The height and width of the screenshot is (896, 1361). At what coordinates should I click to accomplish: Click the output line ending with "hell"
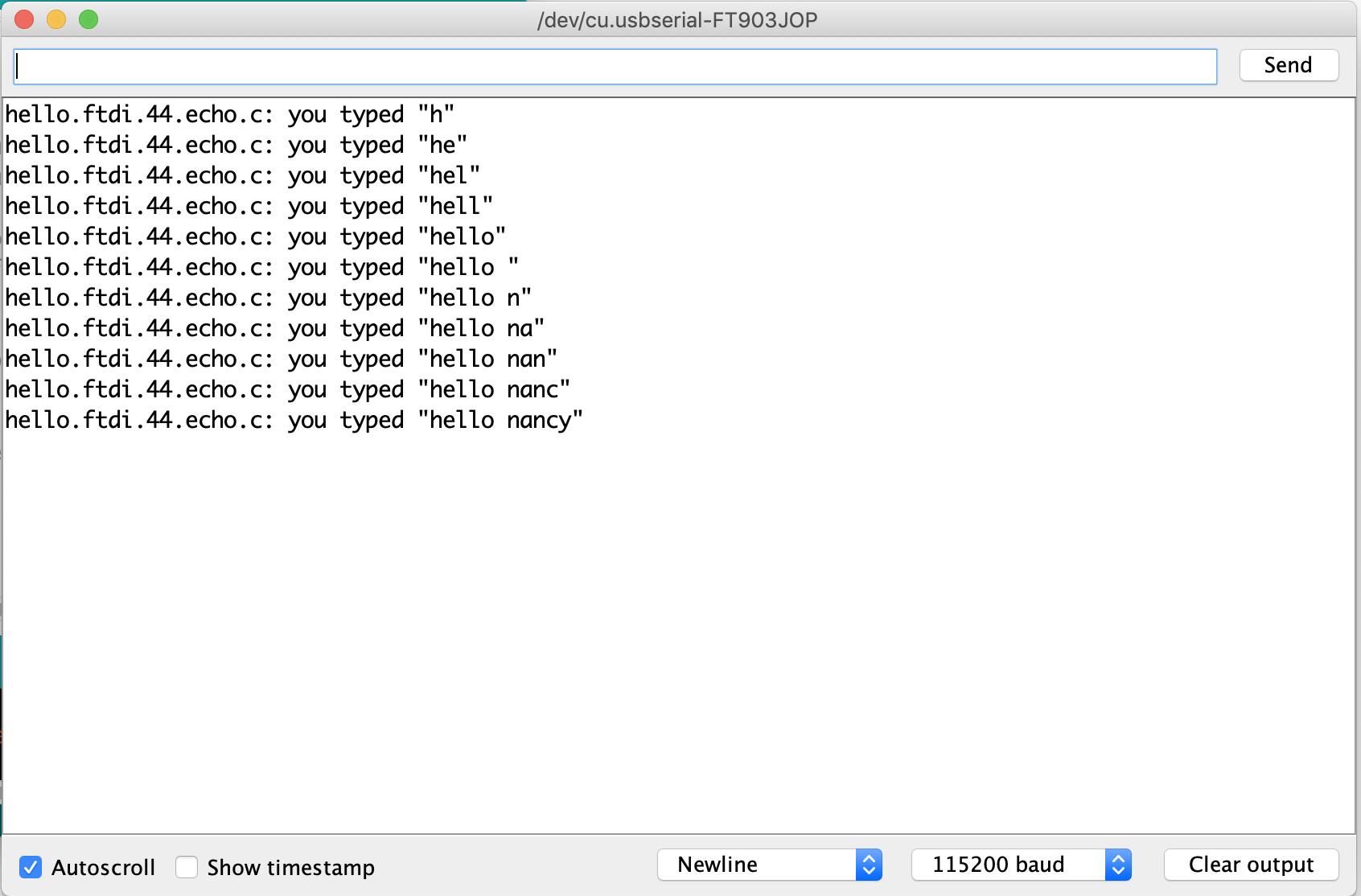249,206
